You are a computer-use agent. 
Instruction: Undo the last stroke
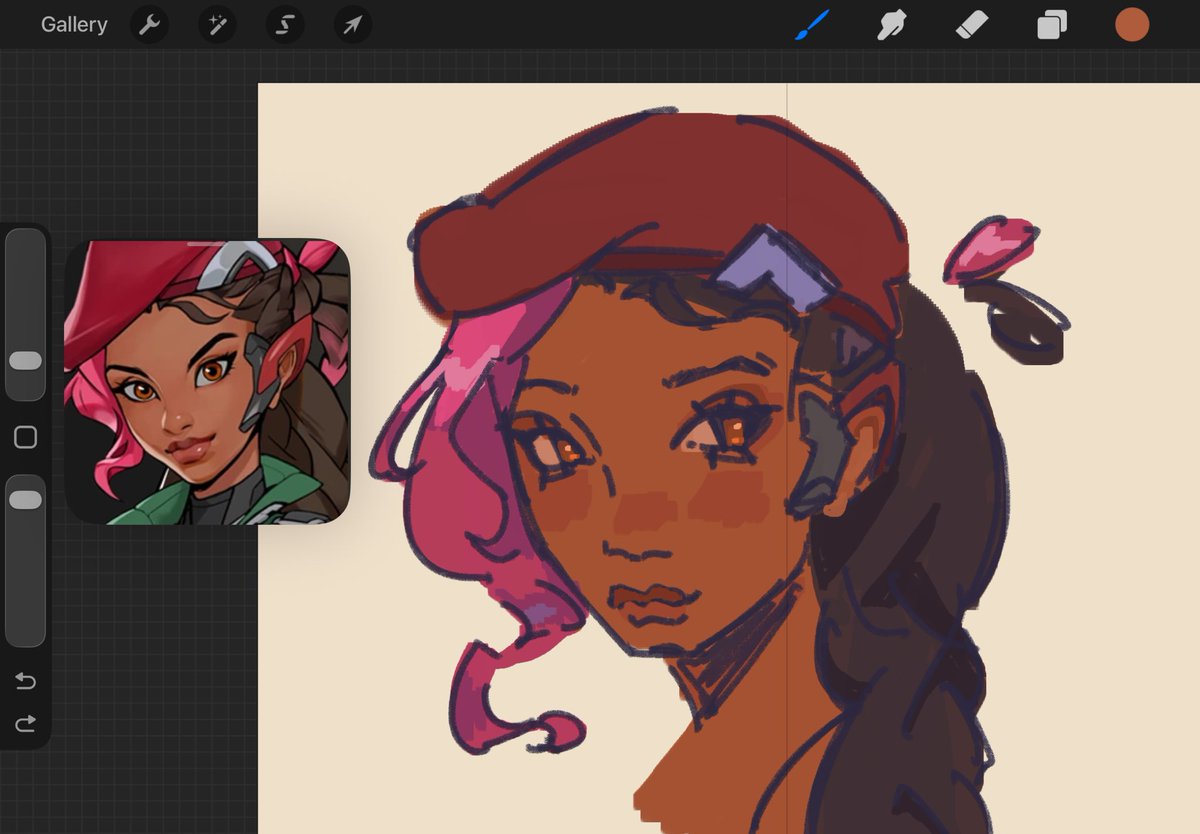tap(25, 682)
